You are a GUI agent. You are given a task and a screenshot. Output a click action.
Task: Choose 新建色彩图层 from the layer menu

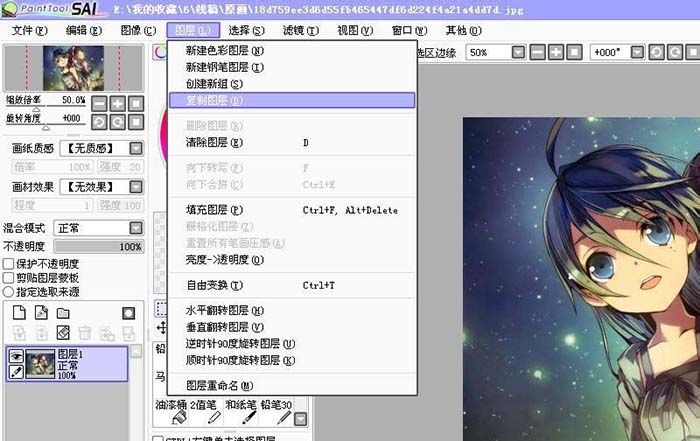point(292,50)
